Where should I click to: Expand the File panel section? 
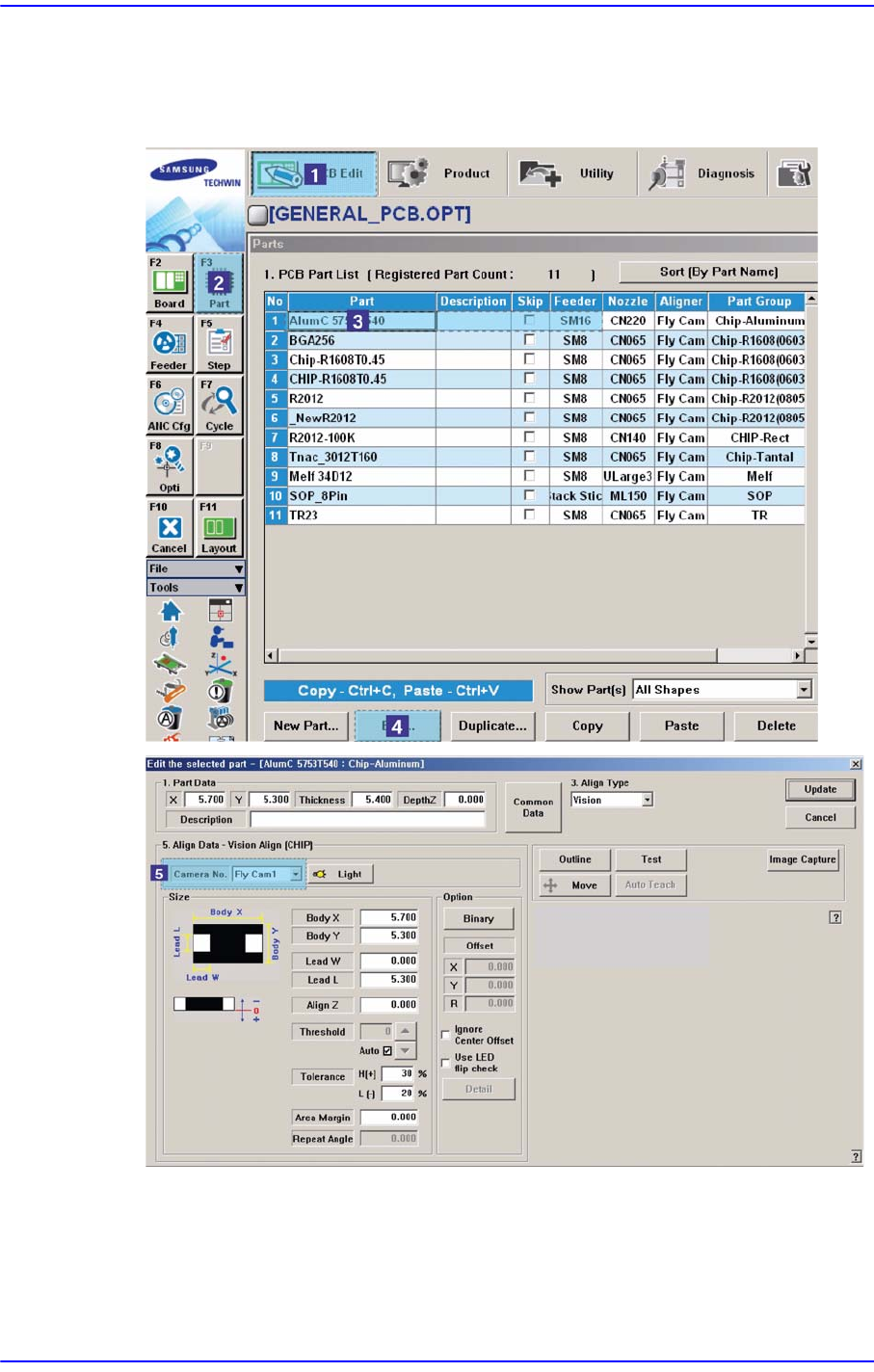(x=196, y=569)
